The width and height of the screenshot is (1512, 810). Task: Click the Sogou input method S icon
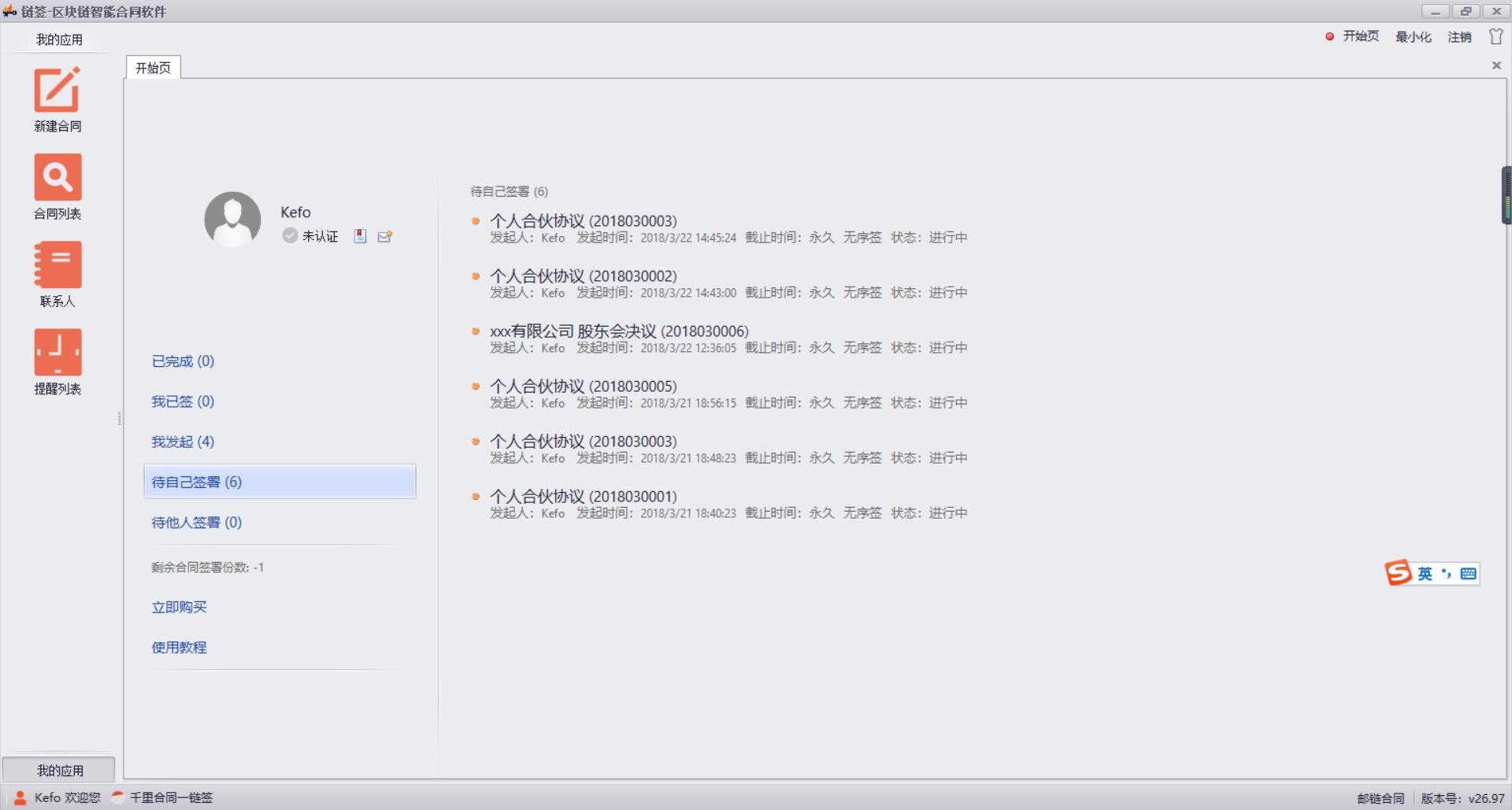(1399, 573)
